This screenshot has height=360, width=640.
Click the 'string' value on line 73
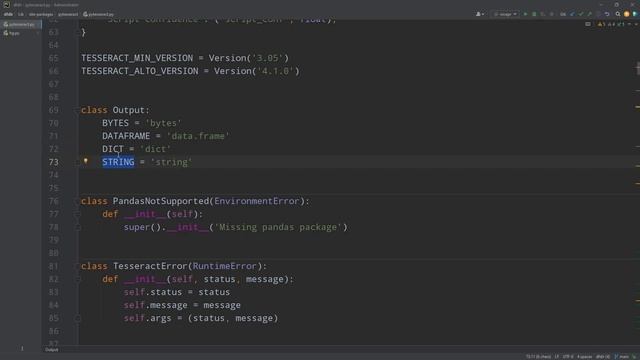(171, 162)
